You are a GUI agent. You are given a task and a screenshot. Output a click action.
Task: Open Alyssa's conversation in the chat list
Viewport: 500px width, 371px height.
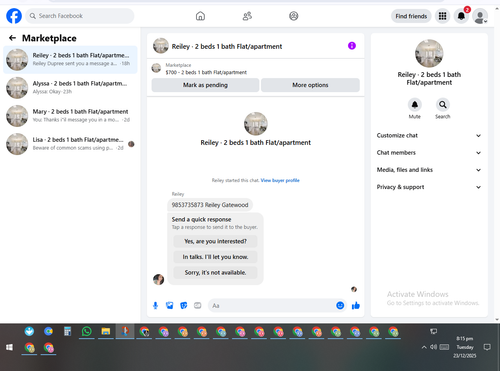pyautogui.click(x=70, y=88)
